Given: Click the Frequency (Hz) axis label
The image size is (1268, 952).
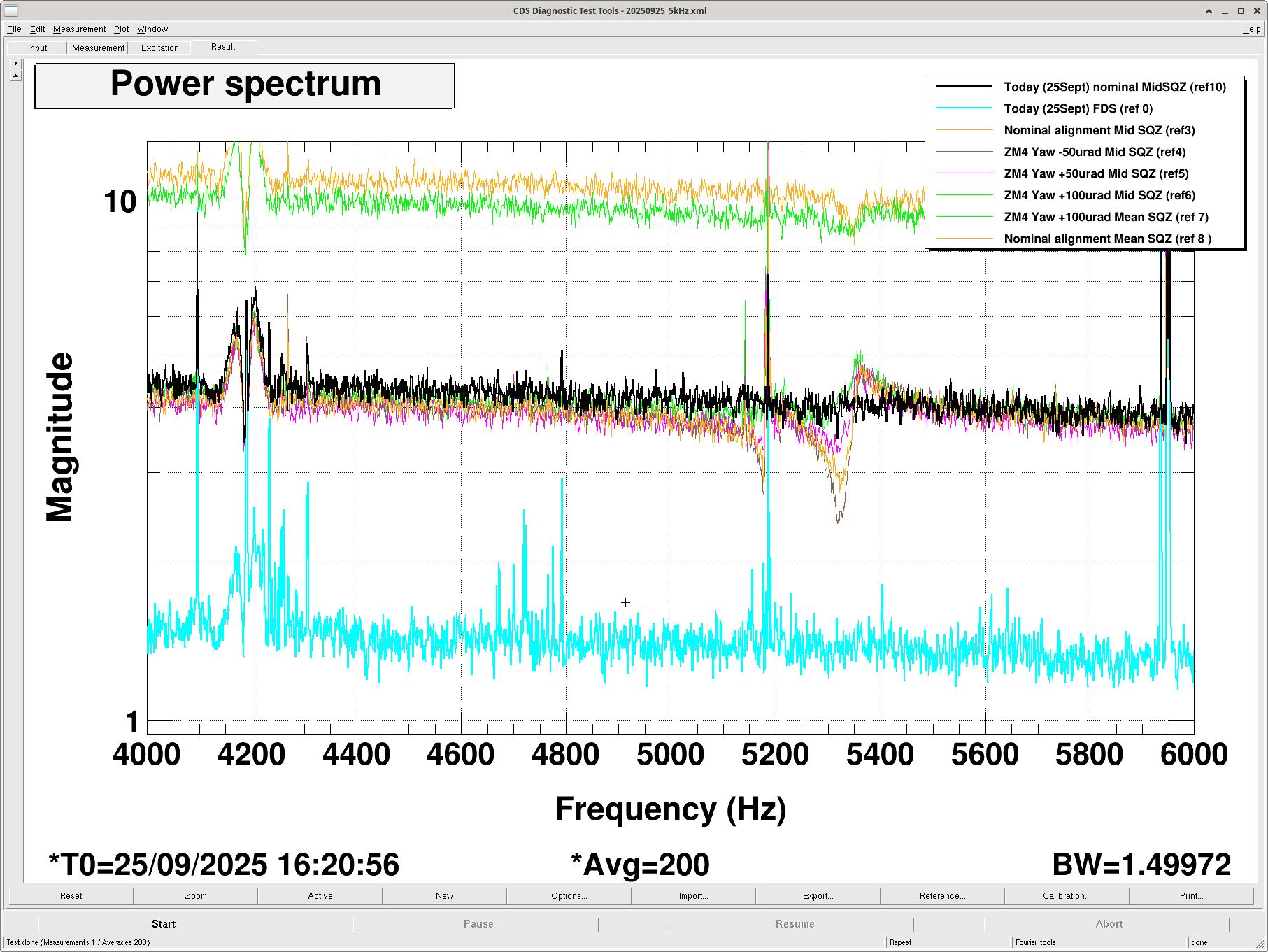Looking at the screenshot, I should (x=670, y=809).
